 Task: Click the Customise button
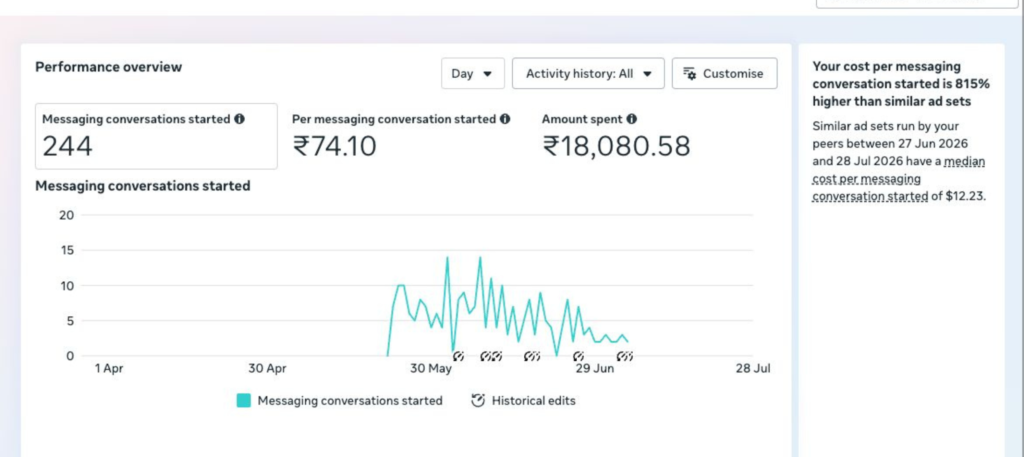(x=725, y=73)
